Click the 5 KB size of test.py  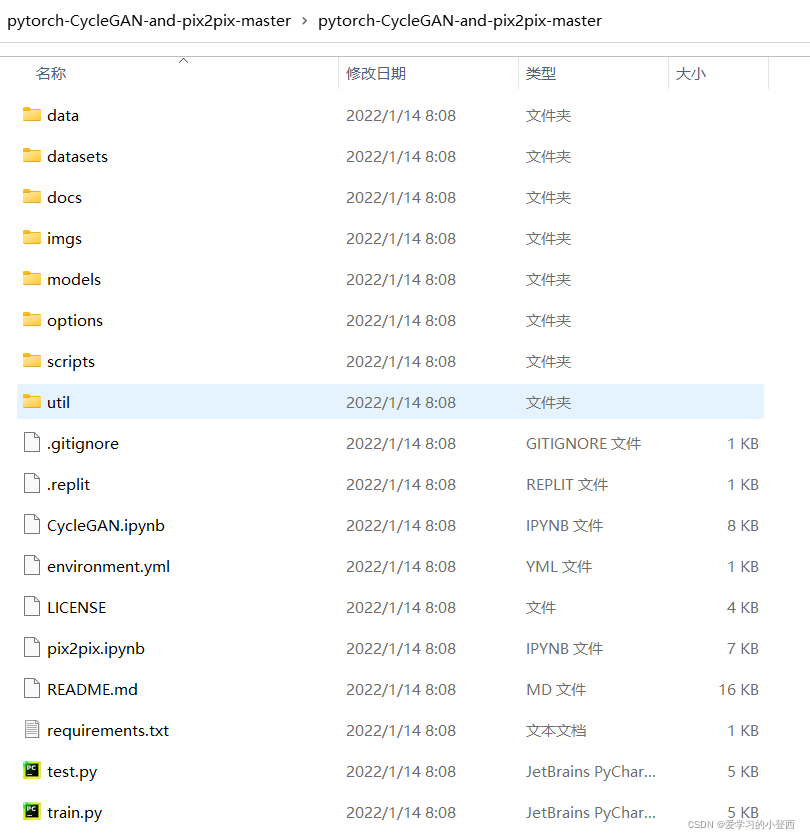pos(743,772)
